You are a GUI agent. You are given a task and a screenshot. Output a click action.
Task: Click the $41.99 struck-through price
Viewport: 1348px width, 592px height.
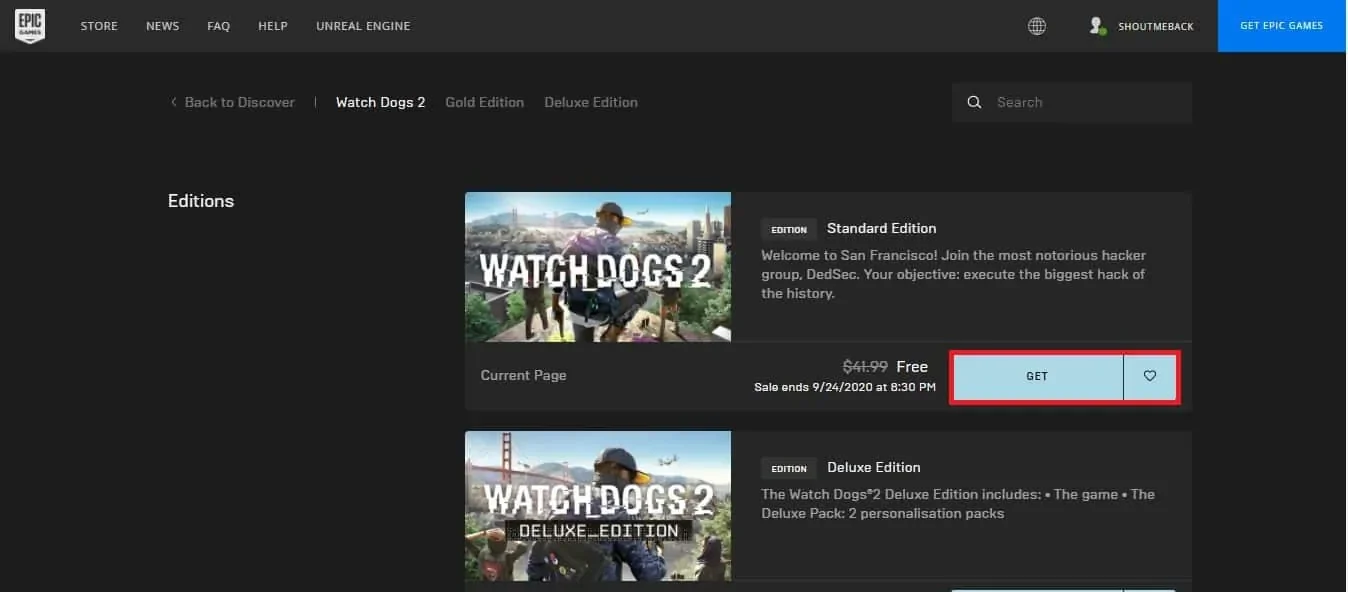(x=865, y=366)
